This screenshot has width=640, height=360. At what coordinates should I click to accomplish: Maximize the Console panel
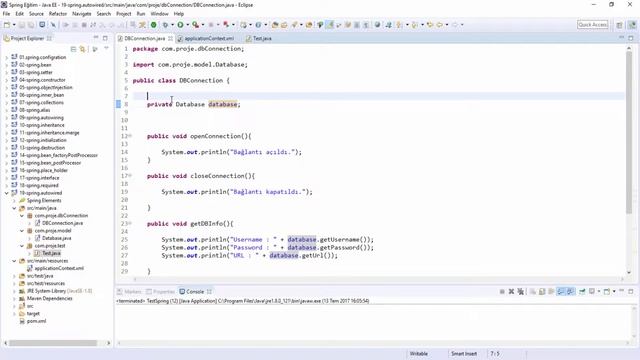(631, 291)
